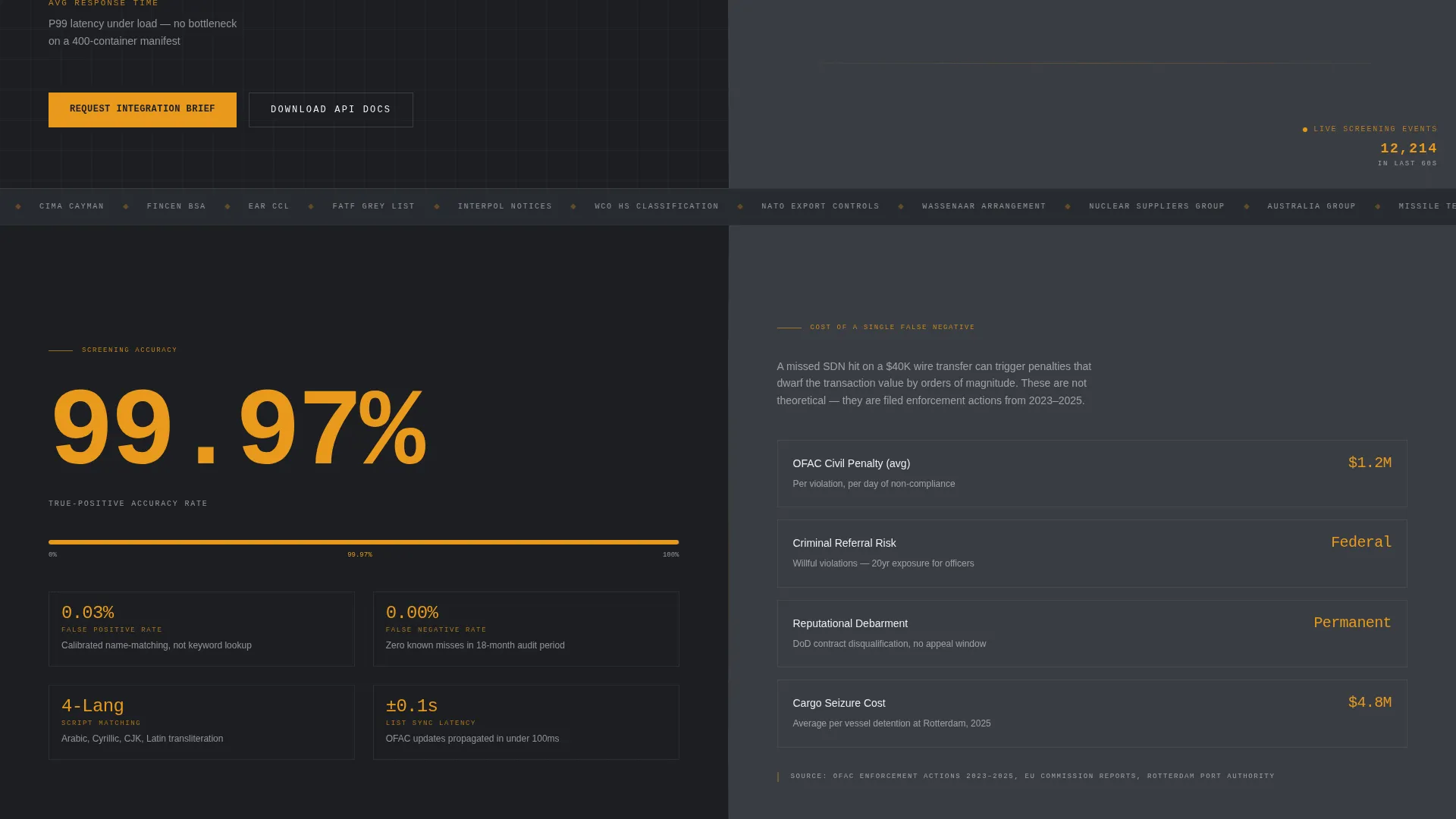This screenshot has height=819, width=1456.
Task: Click the 99.97% marker under the progress bar
Action: (359, 555)
